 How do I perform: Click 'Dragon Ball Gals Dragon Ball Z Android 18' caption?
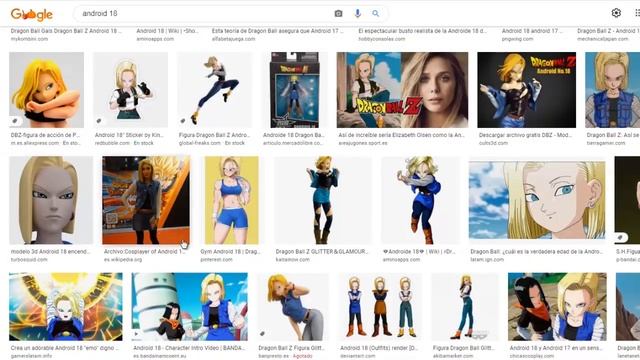[x=66, y=31]
